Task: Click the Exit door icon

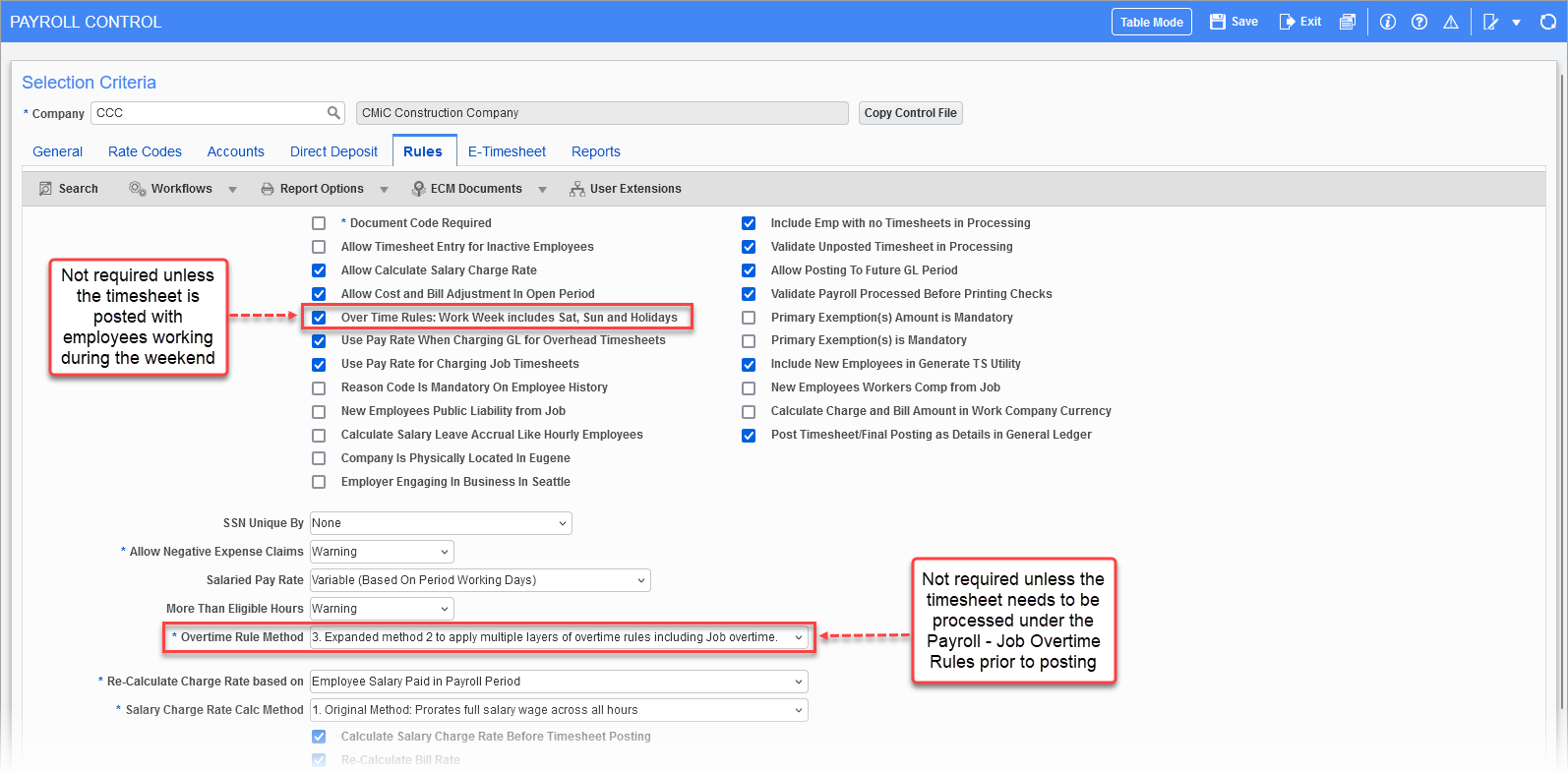Action: click(x=1287, y=22)
